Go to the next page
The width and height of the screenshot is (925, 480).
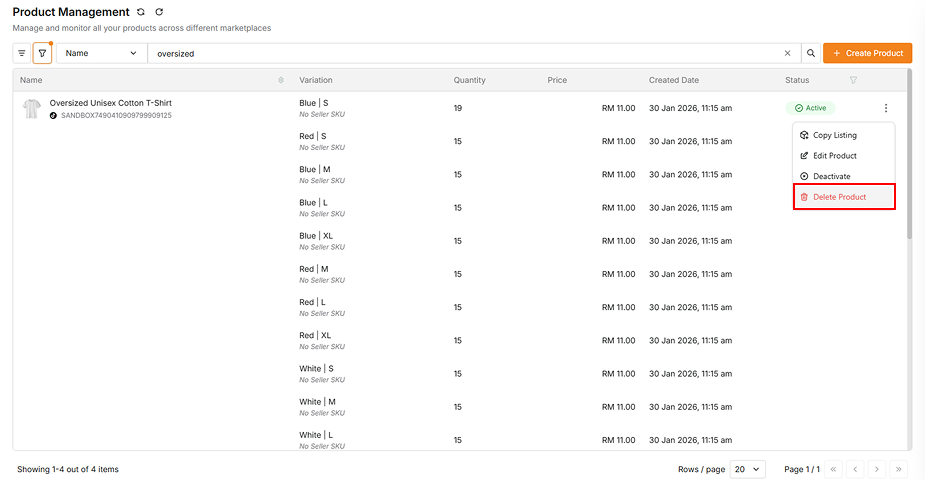point(877,469)
